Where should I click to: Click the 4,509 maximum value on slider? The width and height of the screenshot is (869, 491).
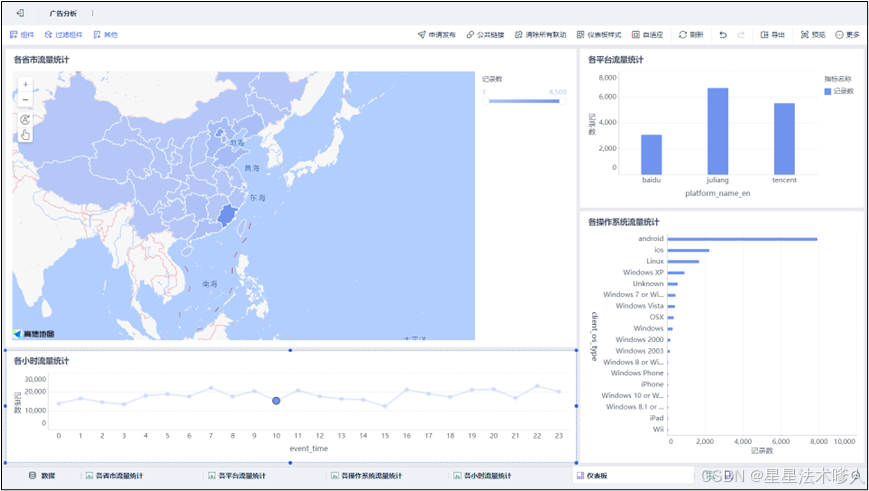(x=558, y=92)
